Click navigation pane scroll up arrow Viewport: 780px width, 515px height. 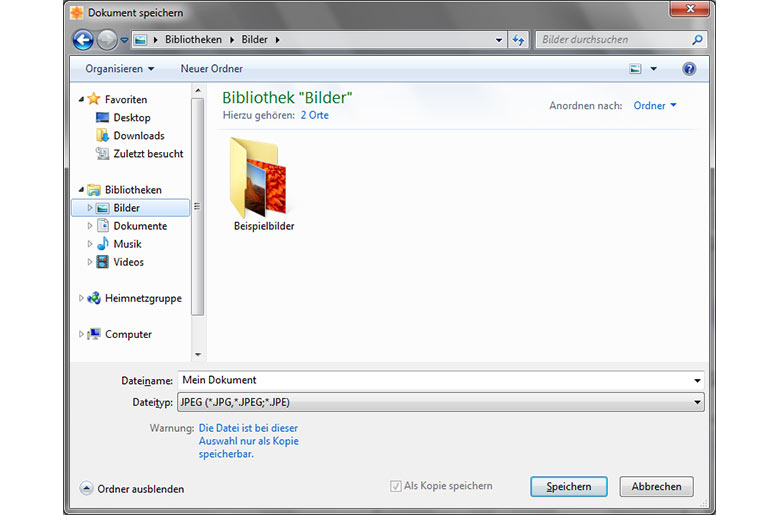coord(197,91)
